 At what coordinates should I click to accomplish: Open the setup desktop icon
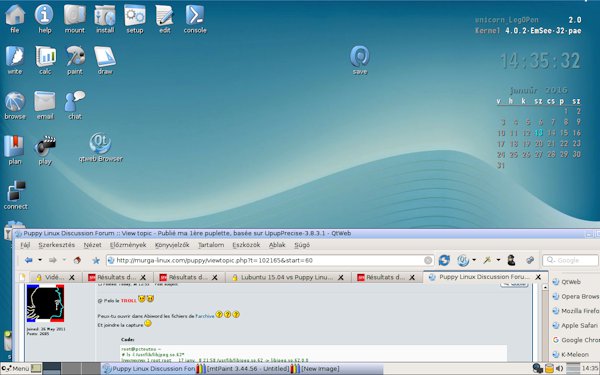click(135, 19)
